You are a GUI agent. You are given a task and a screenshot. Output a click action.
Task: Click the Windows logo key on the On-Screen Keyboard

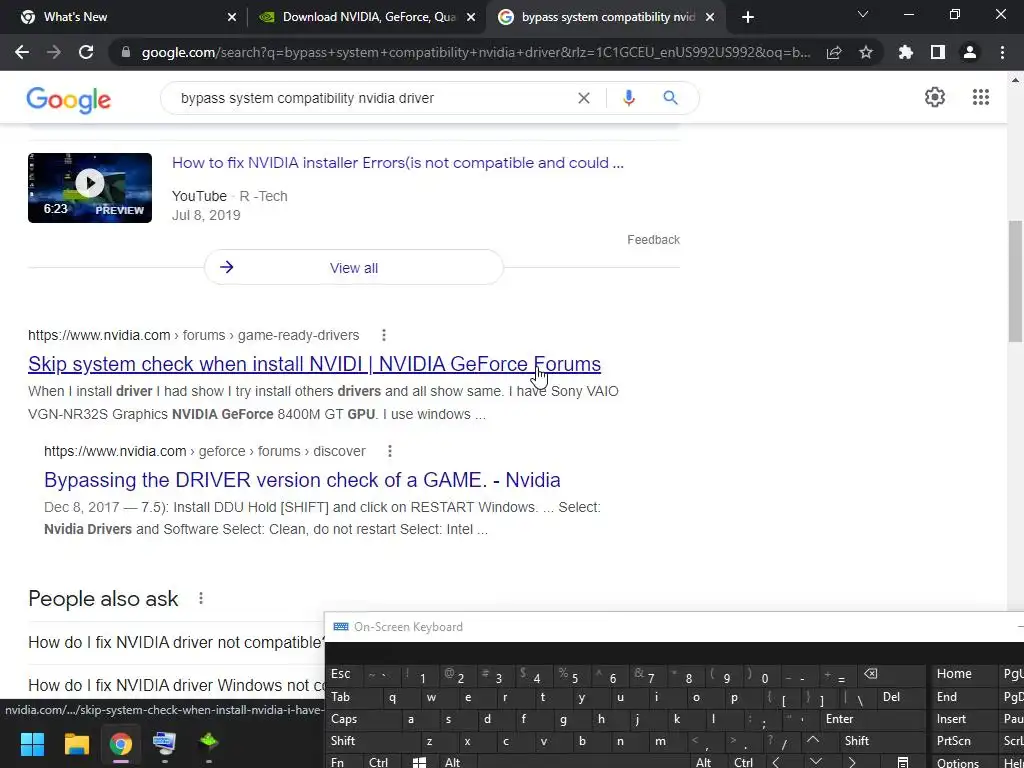(419, 762)
